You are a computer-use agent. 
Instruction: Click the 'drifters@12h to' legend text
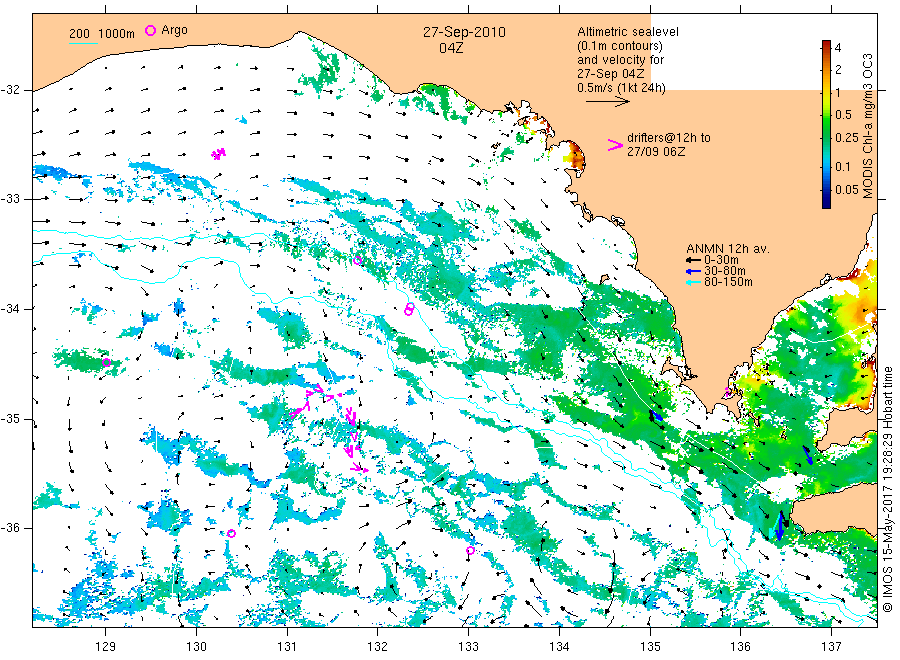669,138
